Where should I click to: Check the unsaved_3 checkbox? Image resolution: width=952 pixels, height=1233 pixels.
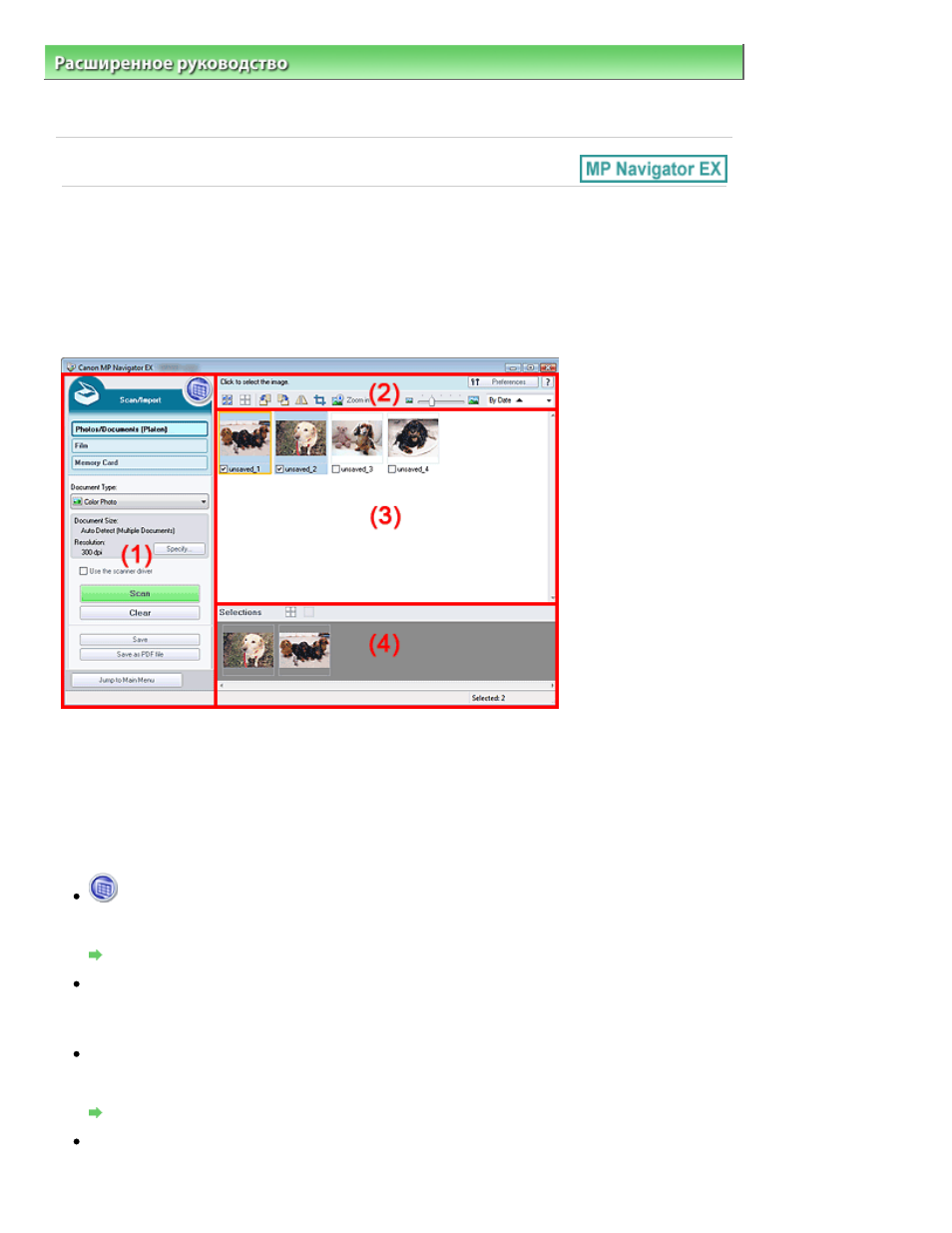335,468
